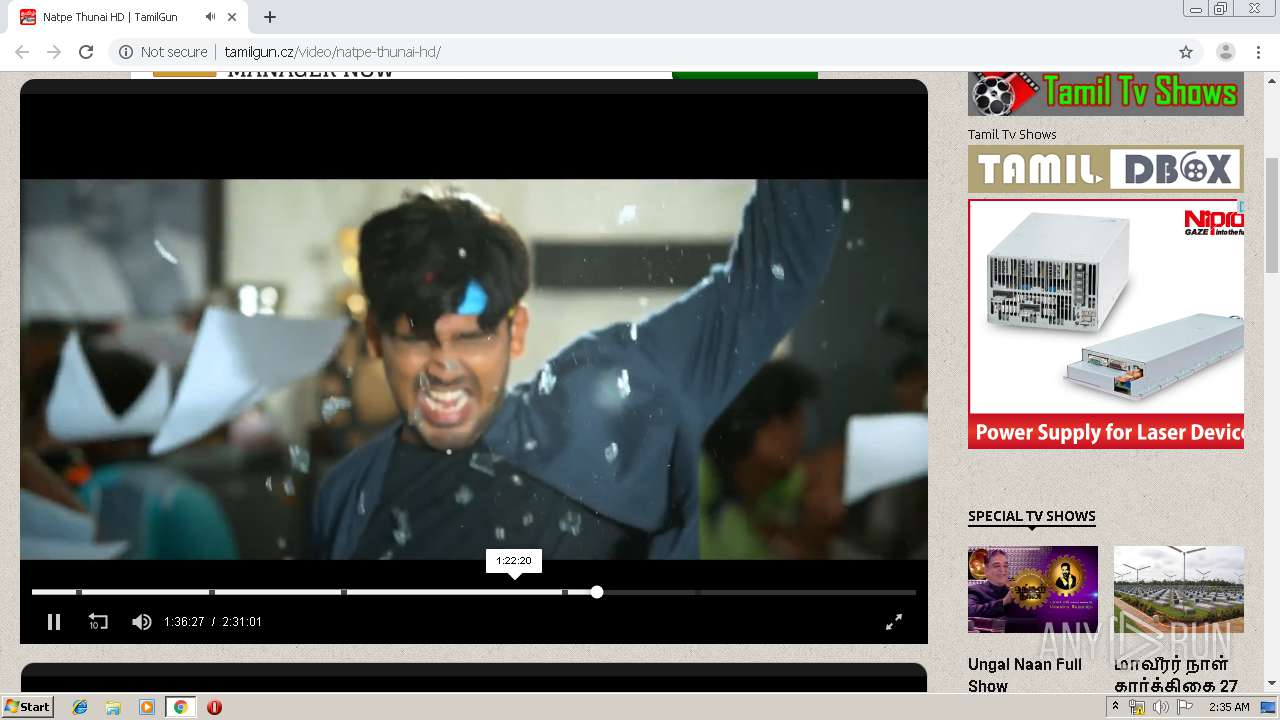
Task: Open Windows Media Player taskbar icon
Action: click(147, 707)
